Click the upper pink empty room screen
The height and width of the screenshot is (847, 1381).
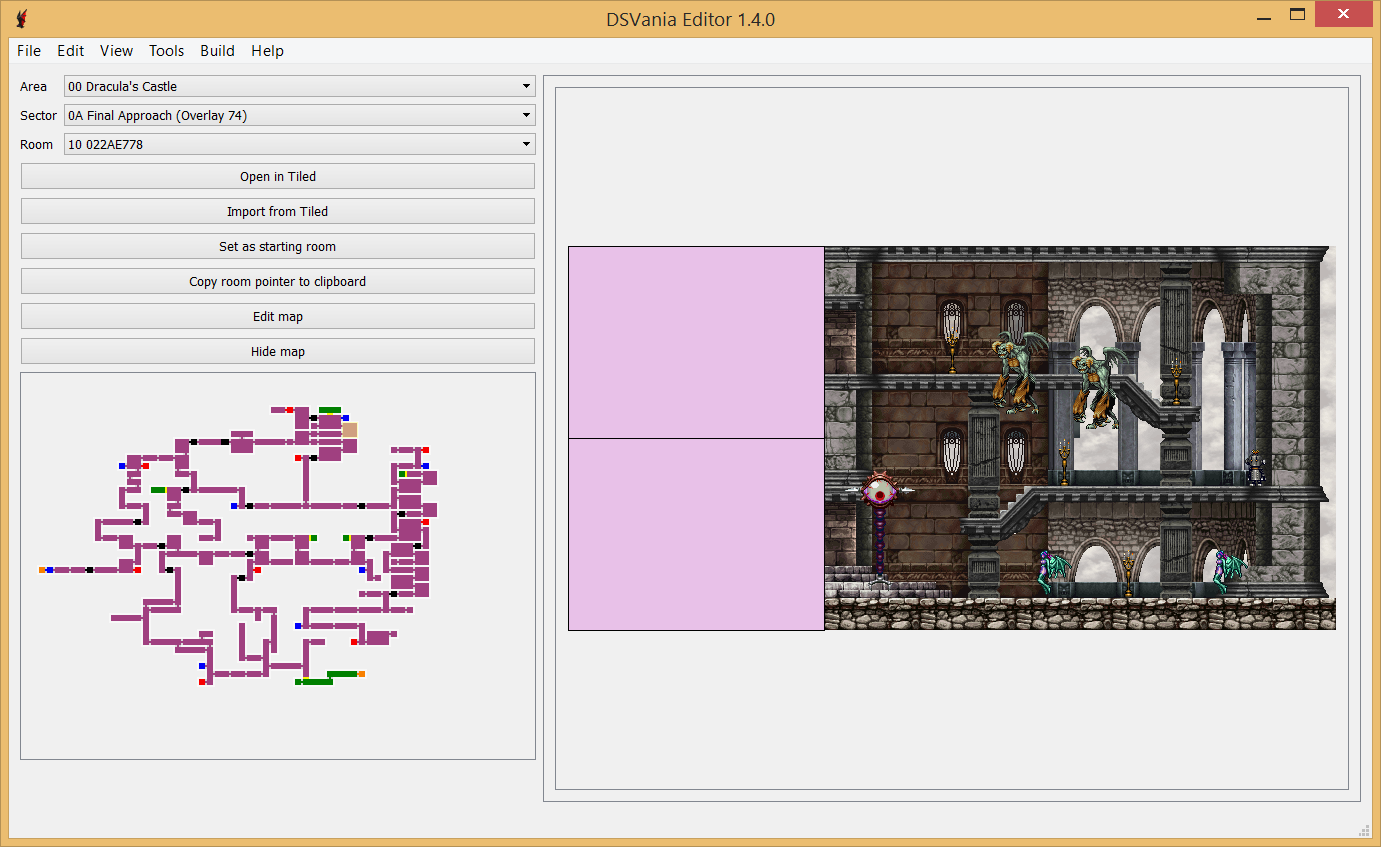pyautogui.click(x=696, y=342)
